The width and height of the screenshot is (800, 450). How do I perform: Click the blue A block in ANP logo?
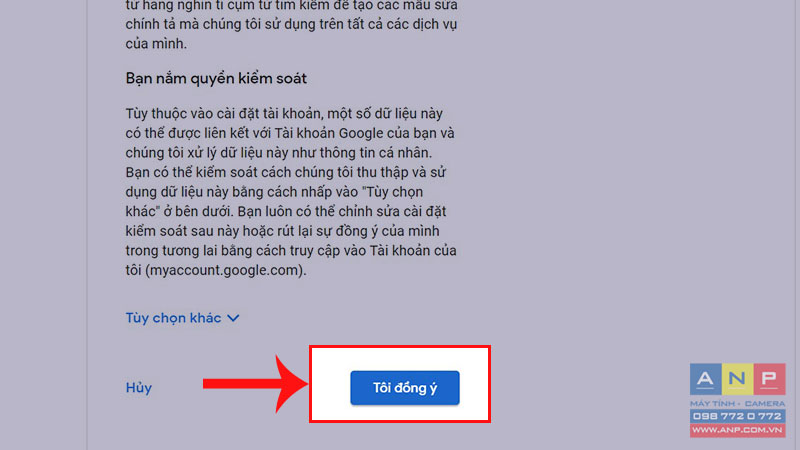(x=706, y=379)
